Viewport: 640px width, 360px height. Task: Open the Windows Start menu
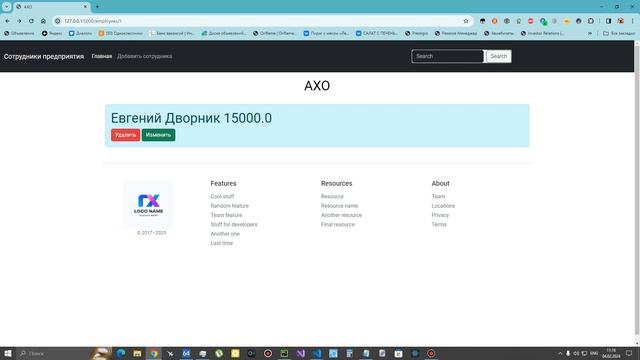pyautogui.click(x=7, y=353)
